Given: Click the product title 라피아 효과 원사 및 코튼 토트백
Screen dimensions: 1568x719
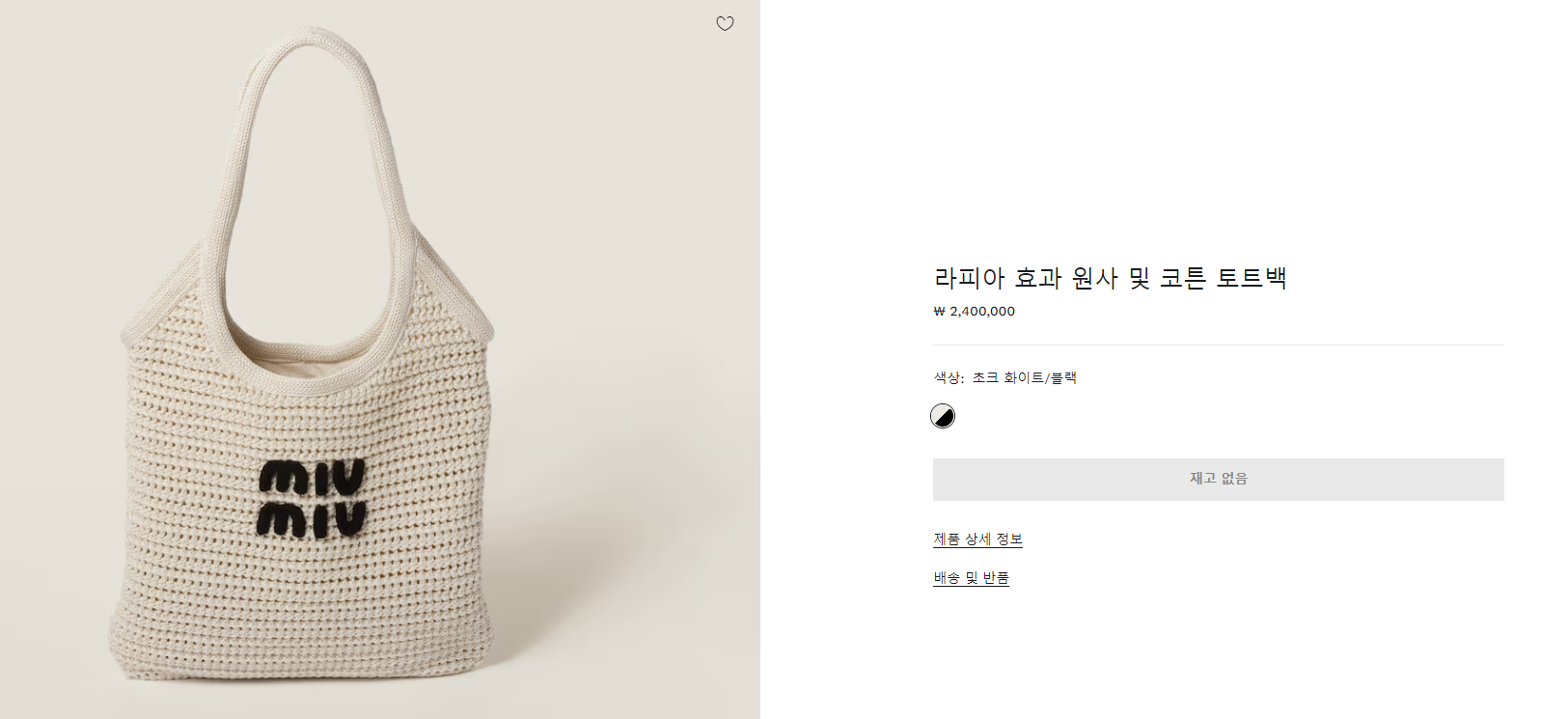Looking at the screenshot, I should [x=1110, y=278].
